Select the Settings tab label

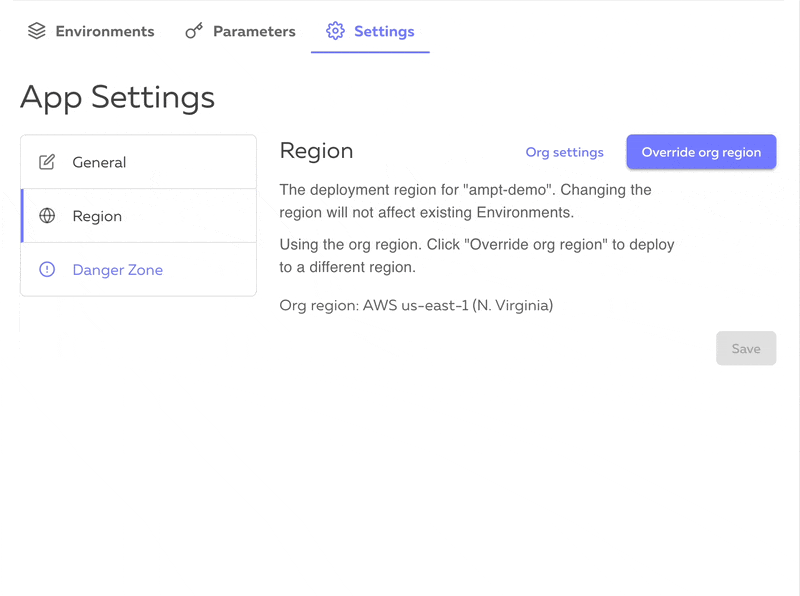(384, 32)
